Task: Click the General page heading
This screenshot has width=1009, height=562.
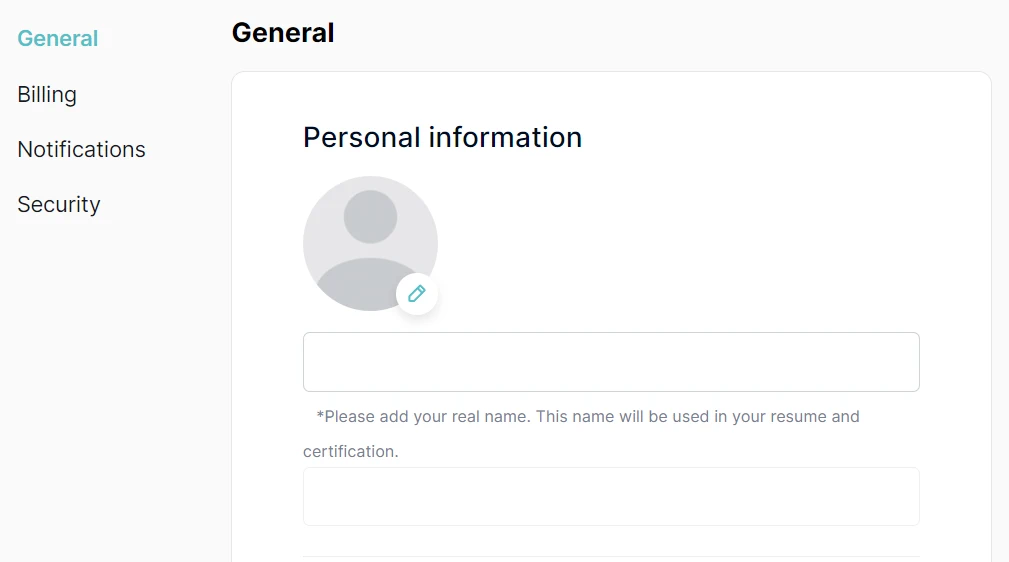Action: [283, 33]
